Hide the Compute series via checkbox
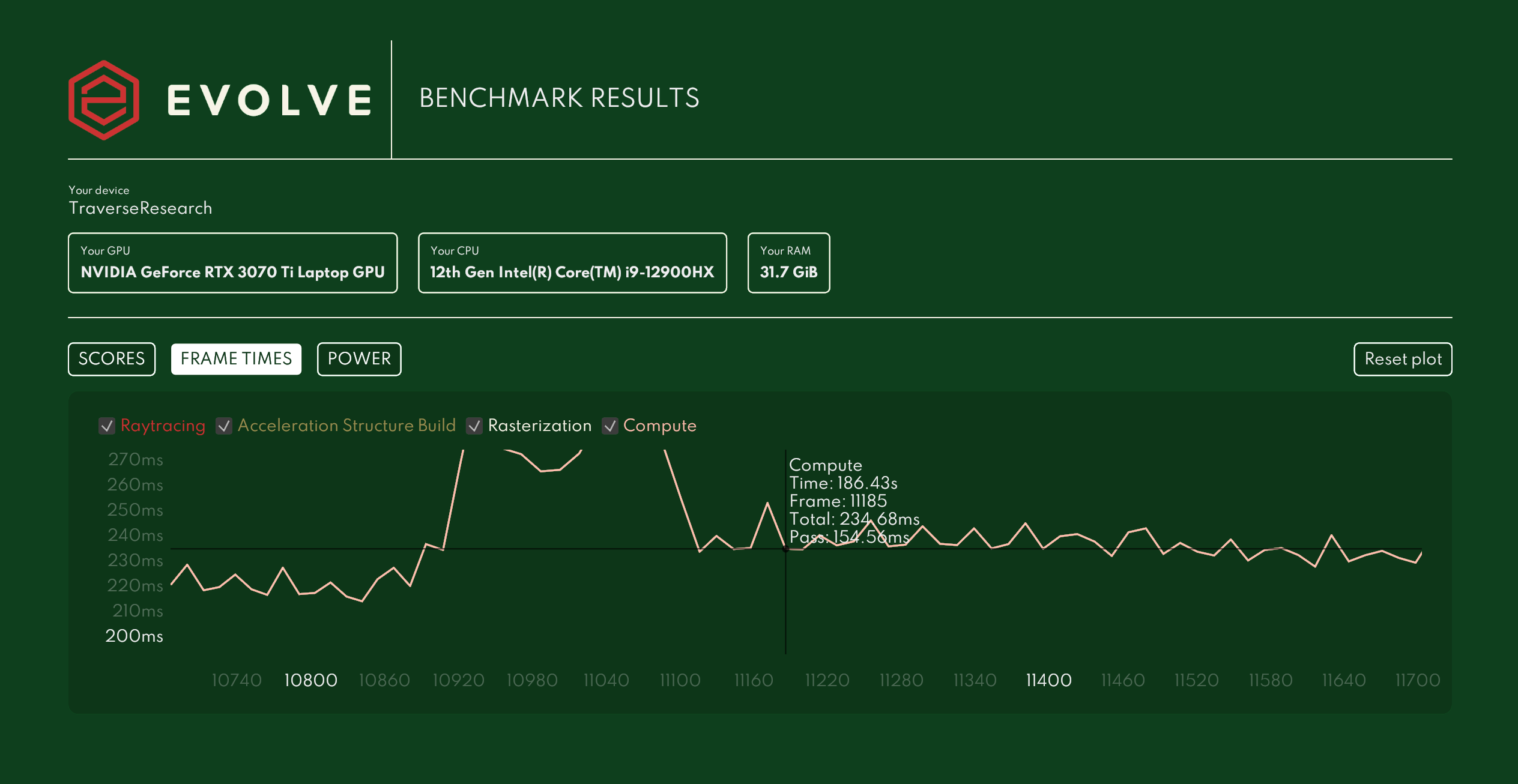 pos(610,426)
